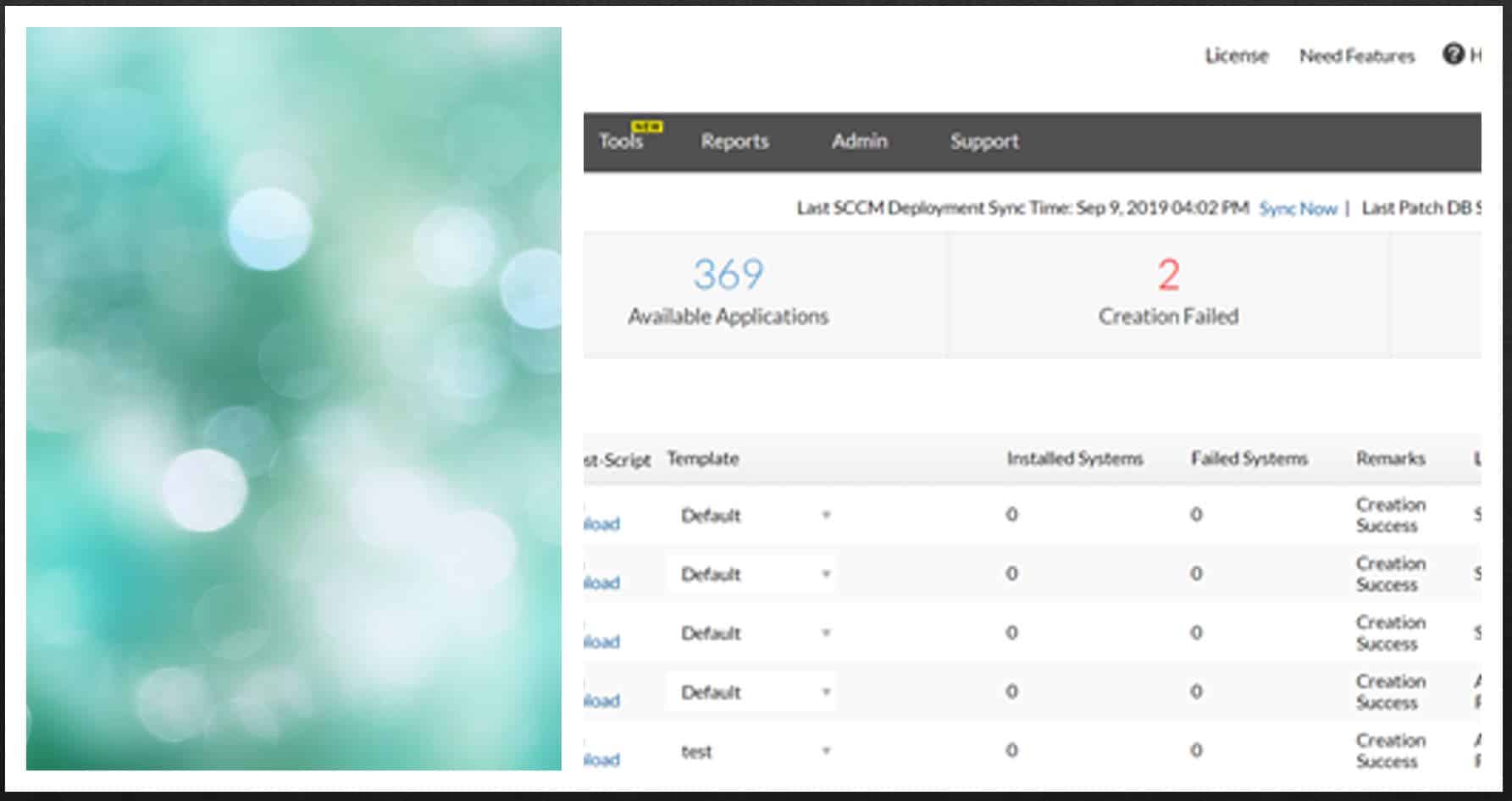Image resolution: width=1512 pixels, height=801 pixels.
Task: Sort by the Template column header
Action: (x=702, y=459)
